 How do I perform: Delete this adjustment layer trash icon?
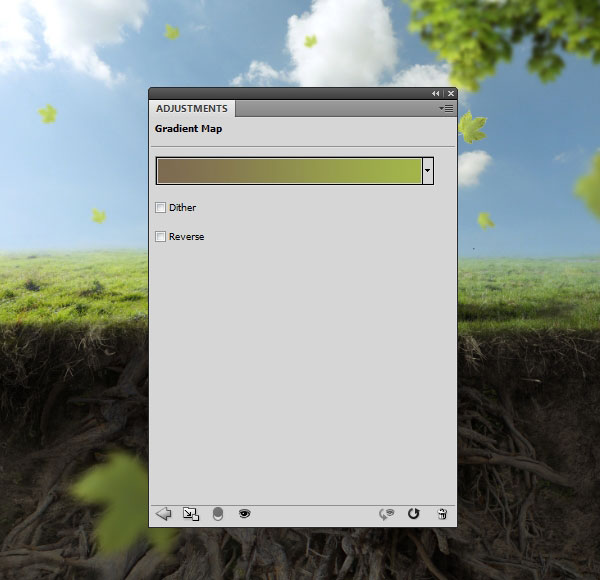click(x=442, y=514)
